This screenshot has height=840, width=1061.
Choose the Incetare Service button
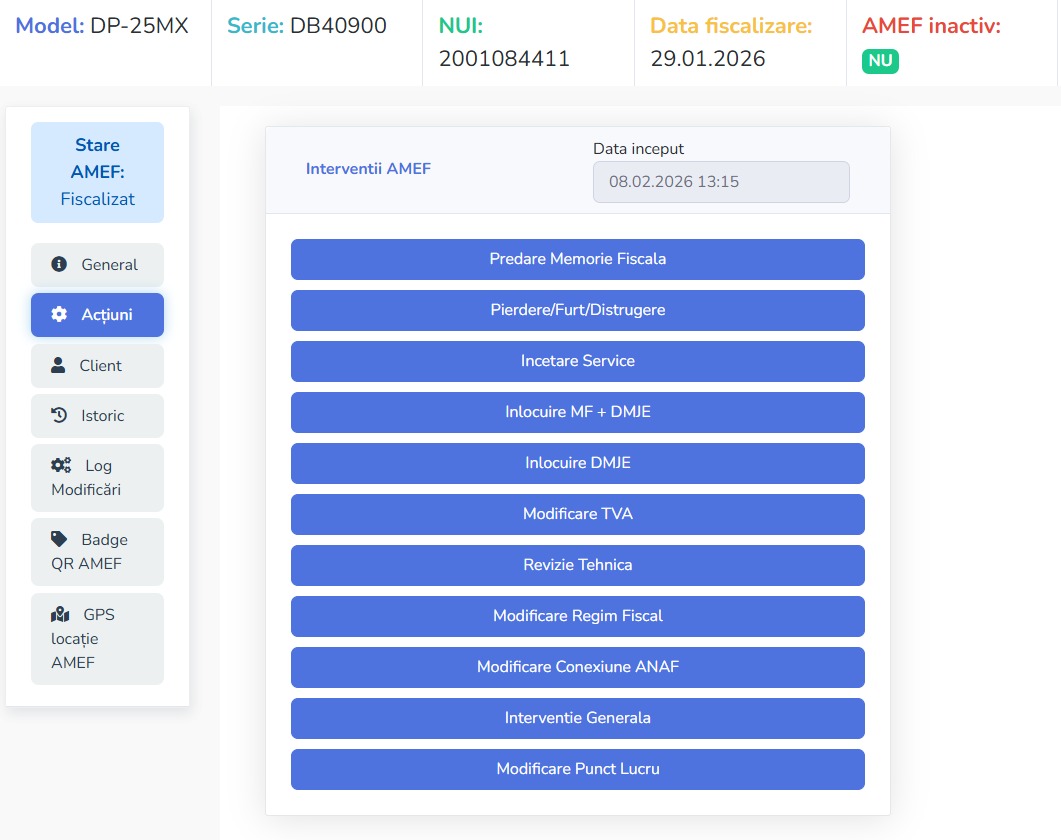577,361
